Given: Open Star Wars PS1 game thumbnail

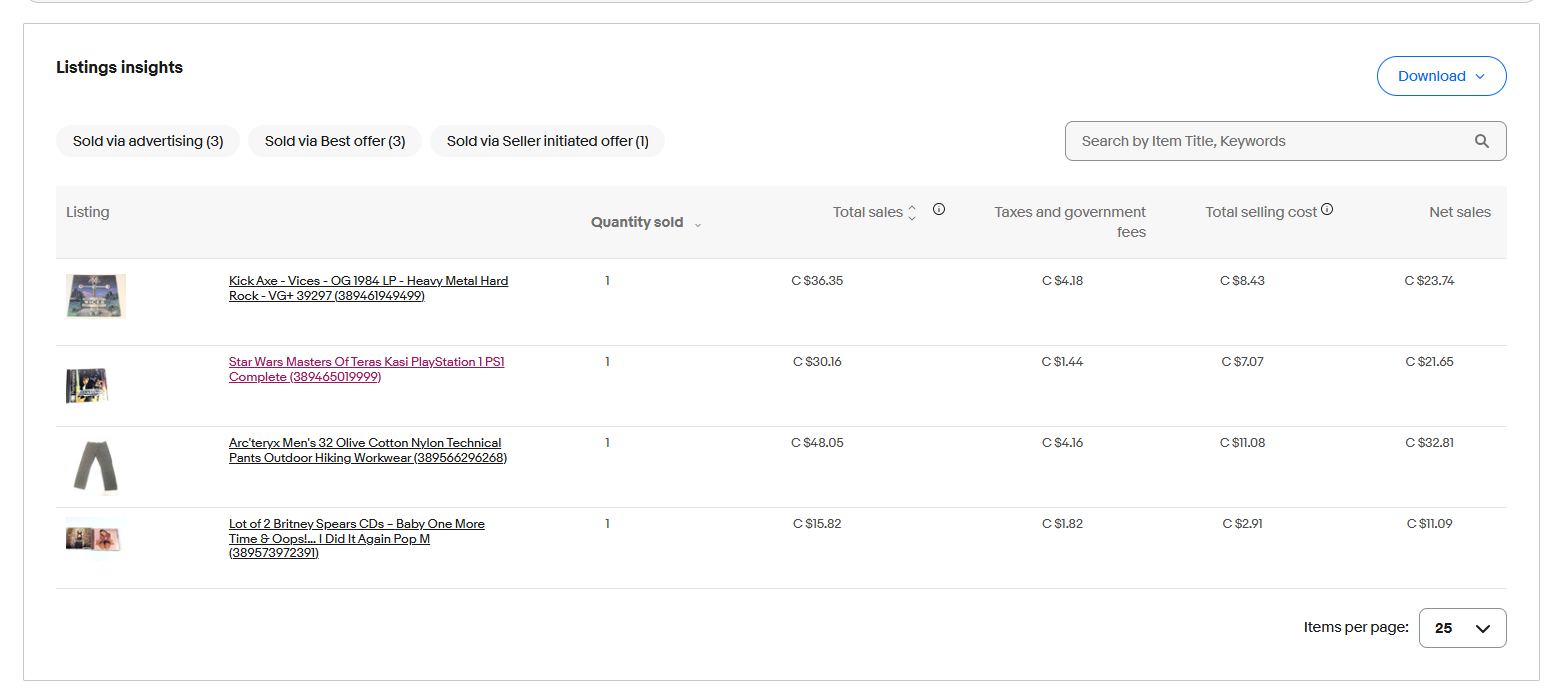Looking at the screenshot, I should pos(87,385).
